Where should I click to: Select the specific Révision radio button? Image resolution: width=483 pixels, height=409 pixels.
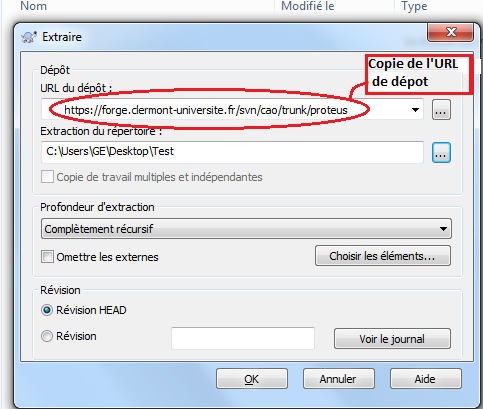click(x=47, y=336)
